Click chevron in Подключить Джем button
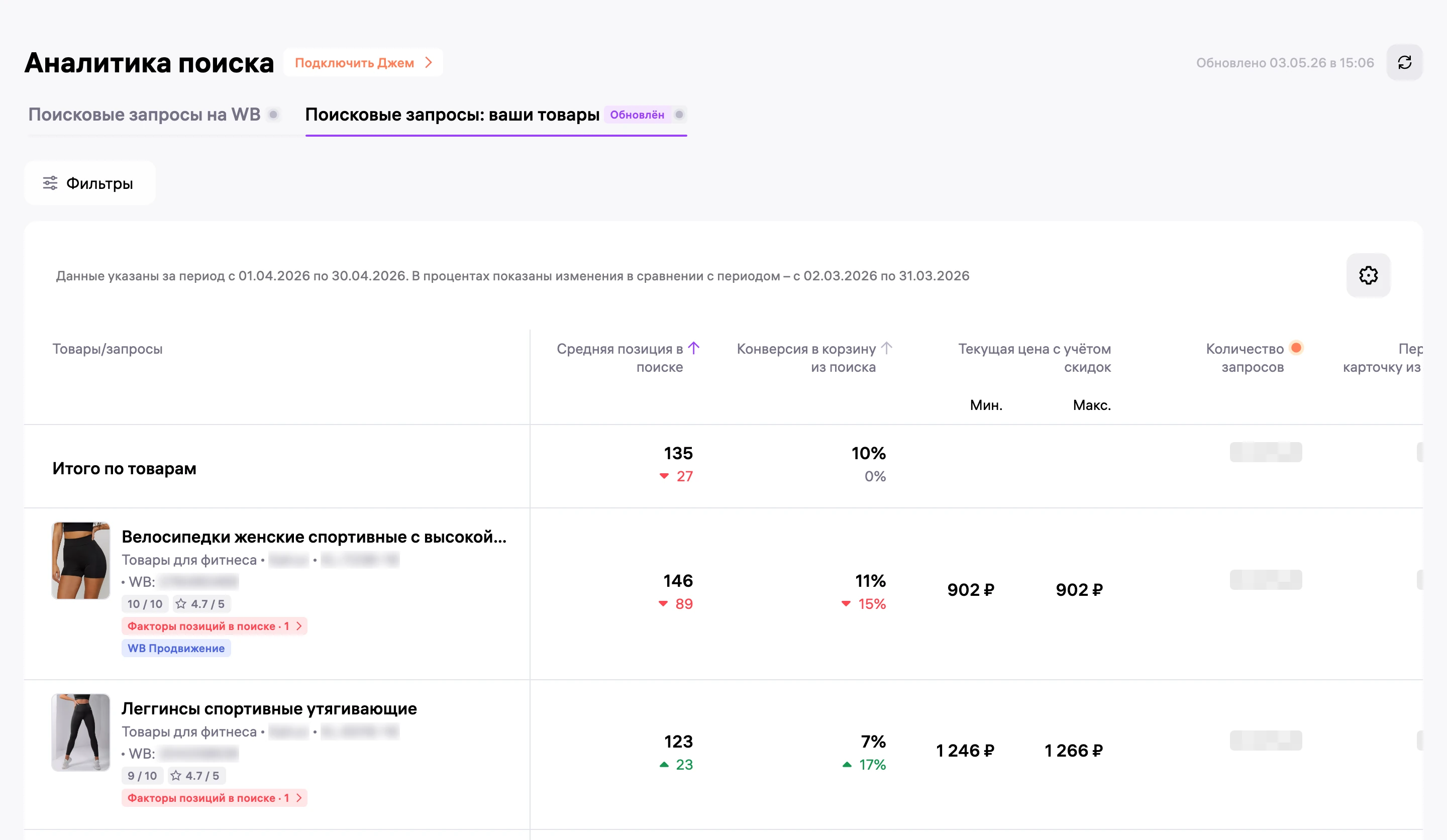This screenshot has width=1447, height=840. coord(429,63)
